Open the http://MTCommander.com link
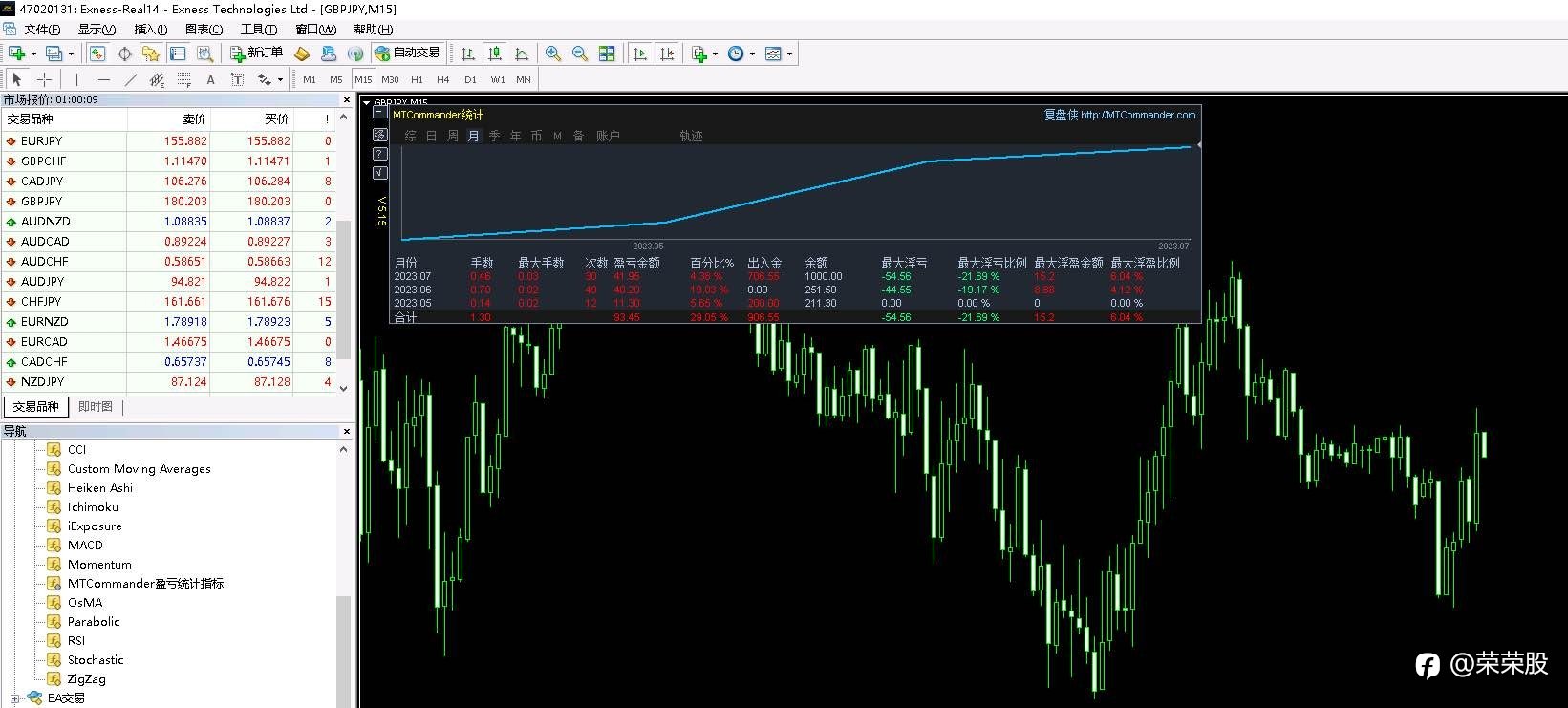The height and width of the screenshot is (708, 1568). click(x=1138, y=115)
